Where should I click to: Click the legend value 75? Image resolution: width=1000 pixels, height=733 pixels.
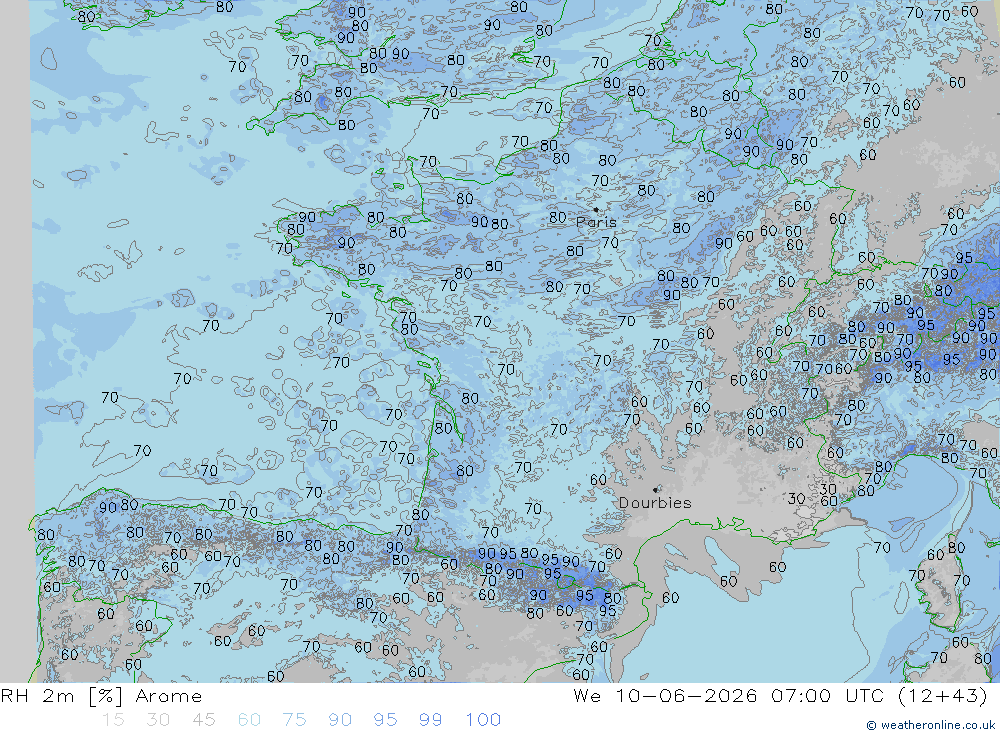tap(294, 720)
